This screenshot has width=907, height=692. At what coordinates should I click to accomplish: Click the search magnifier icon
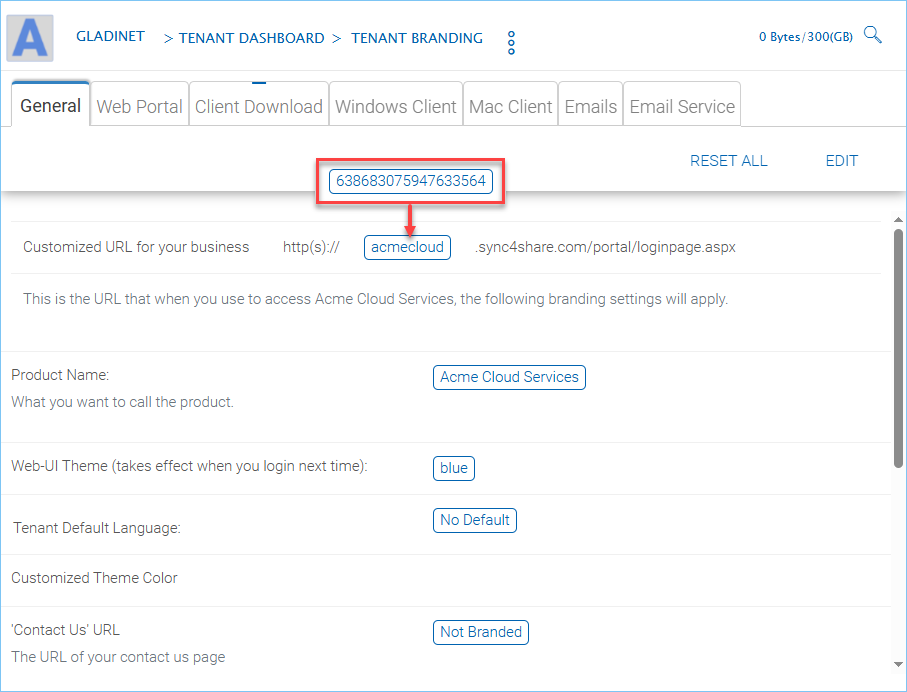[872, 35]
